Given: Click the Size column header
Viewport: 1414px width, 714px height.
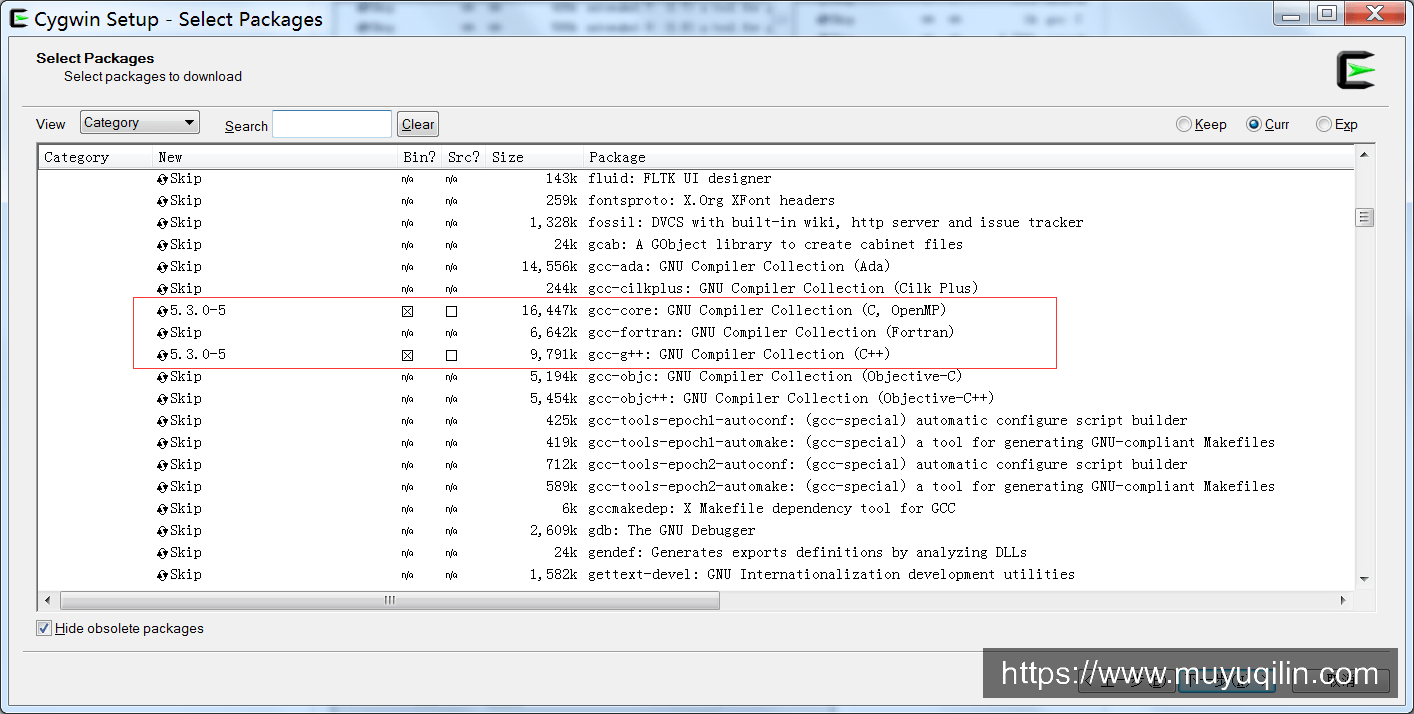Looking at the screenshot, I should (x=535, y=157).
